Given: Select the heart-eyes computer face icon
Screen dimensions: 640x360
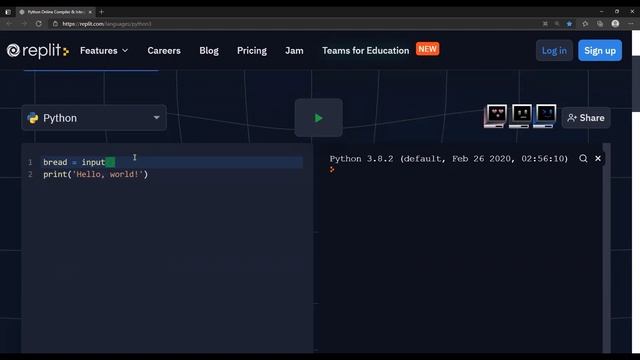Looking at the screenshot, I should (496, 116).
